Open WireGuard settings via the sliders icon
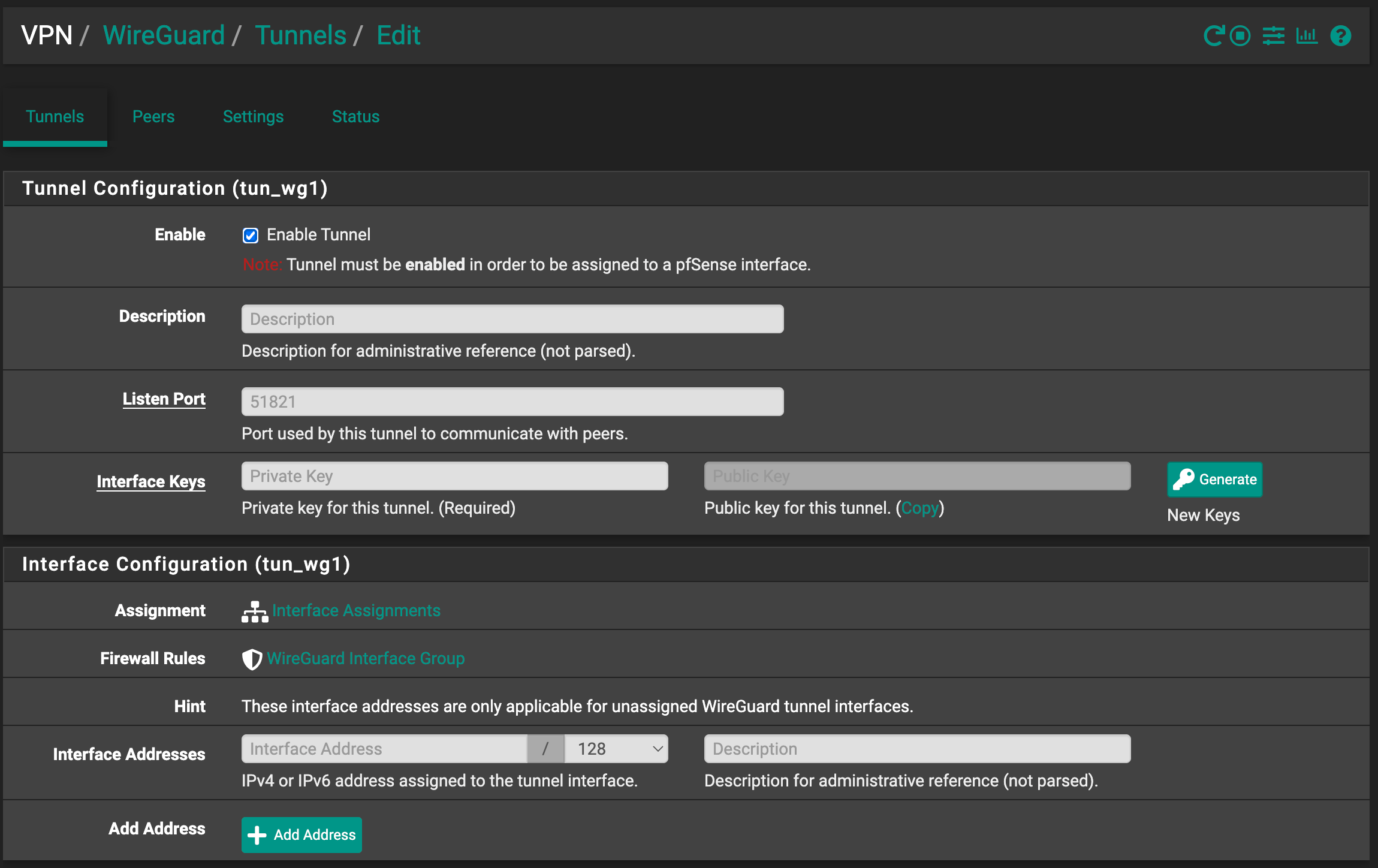Viewport: 1378px width, 868px height. [x=1274, y=36]
